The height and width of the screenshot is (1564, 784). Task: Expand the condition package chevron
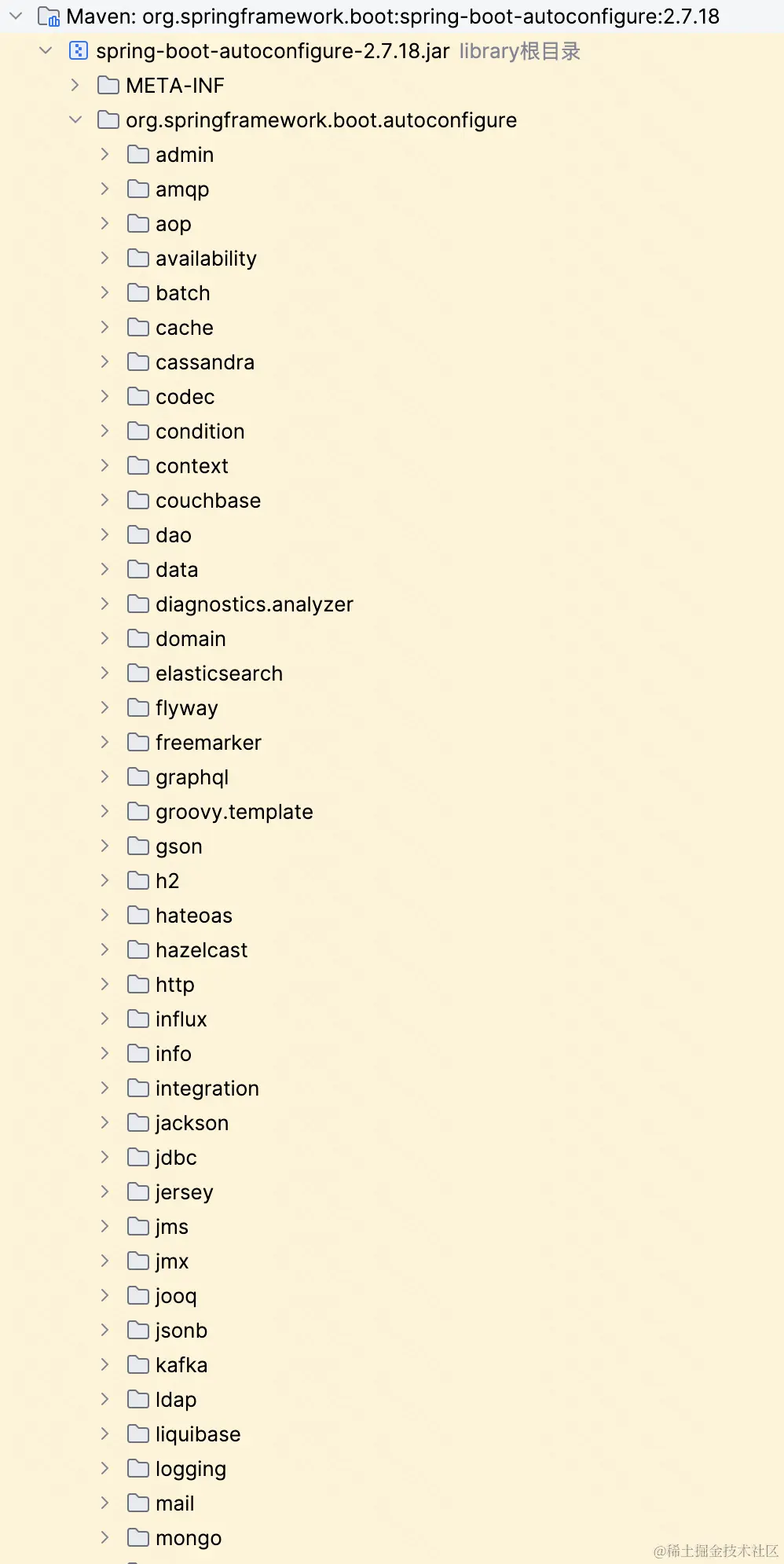105,431
